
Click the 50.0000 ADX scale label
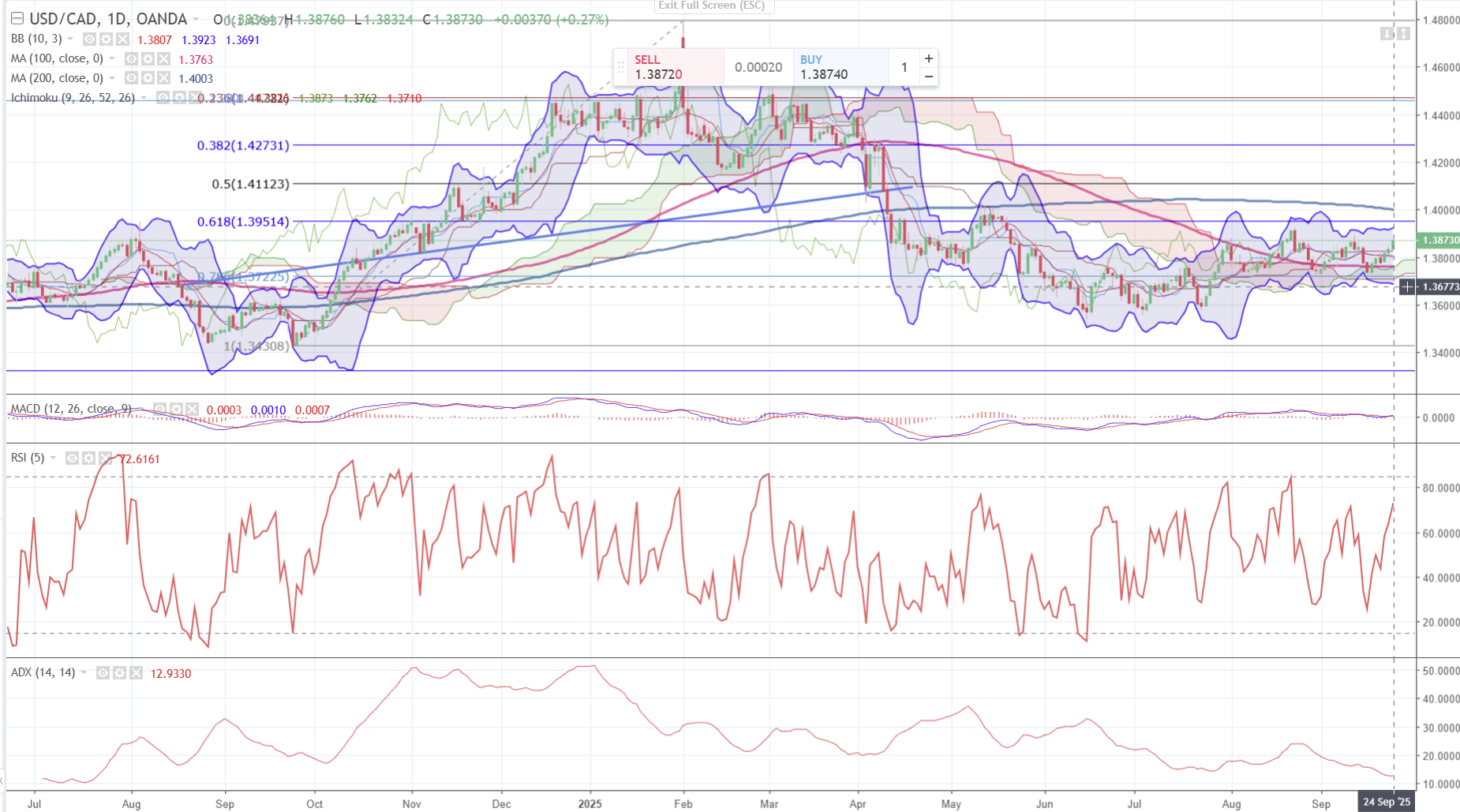click(x=1441, y=671)
